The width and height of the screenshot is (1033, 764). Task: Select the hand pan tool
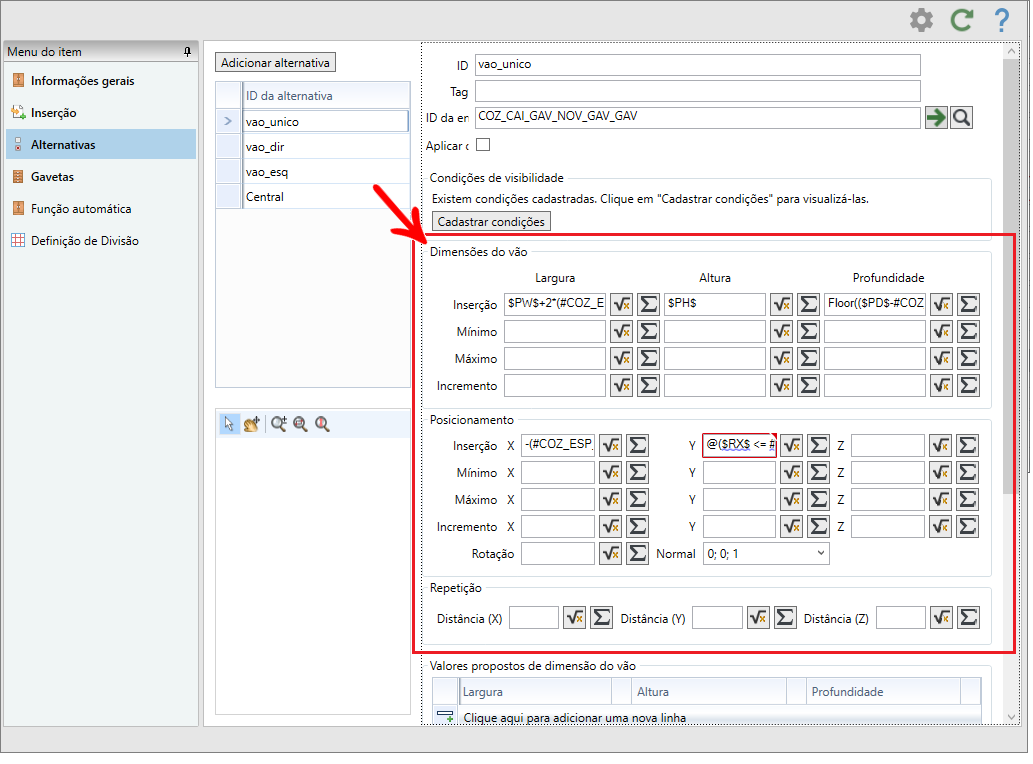(251, 423)
